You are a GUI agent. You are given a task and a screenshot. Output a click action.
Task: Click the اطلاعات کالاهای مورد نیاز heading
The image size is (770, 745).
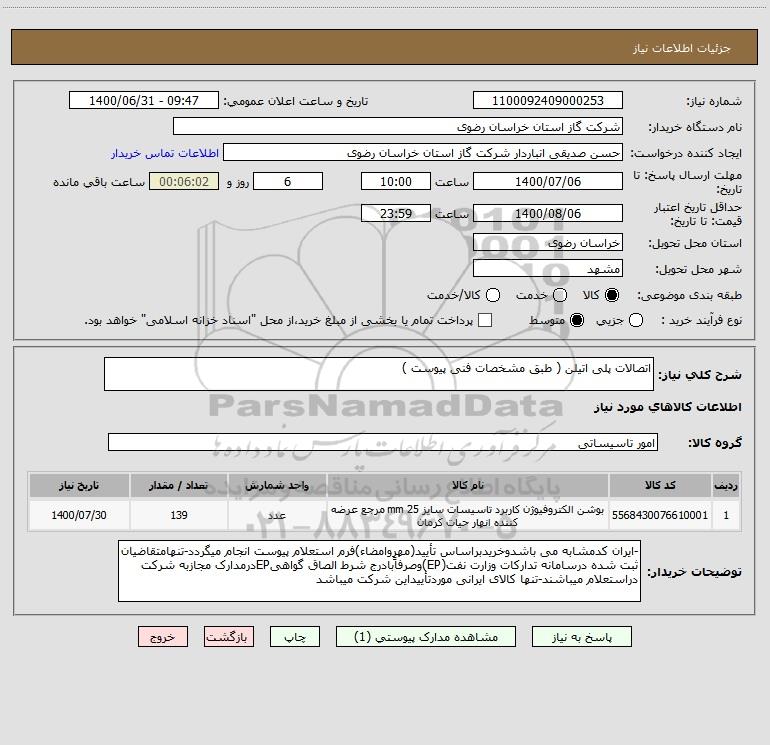point(667,407)
